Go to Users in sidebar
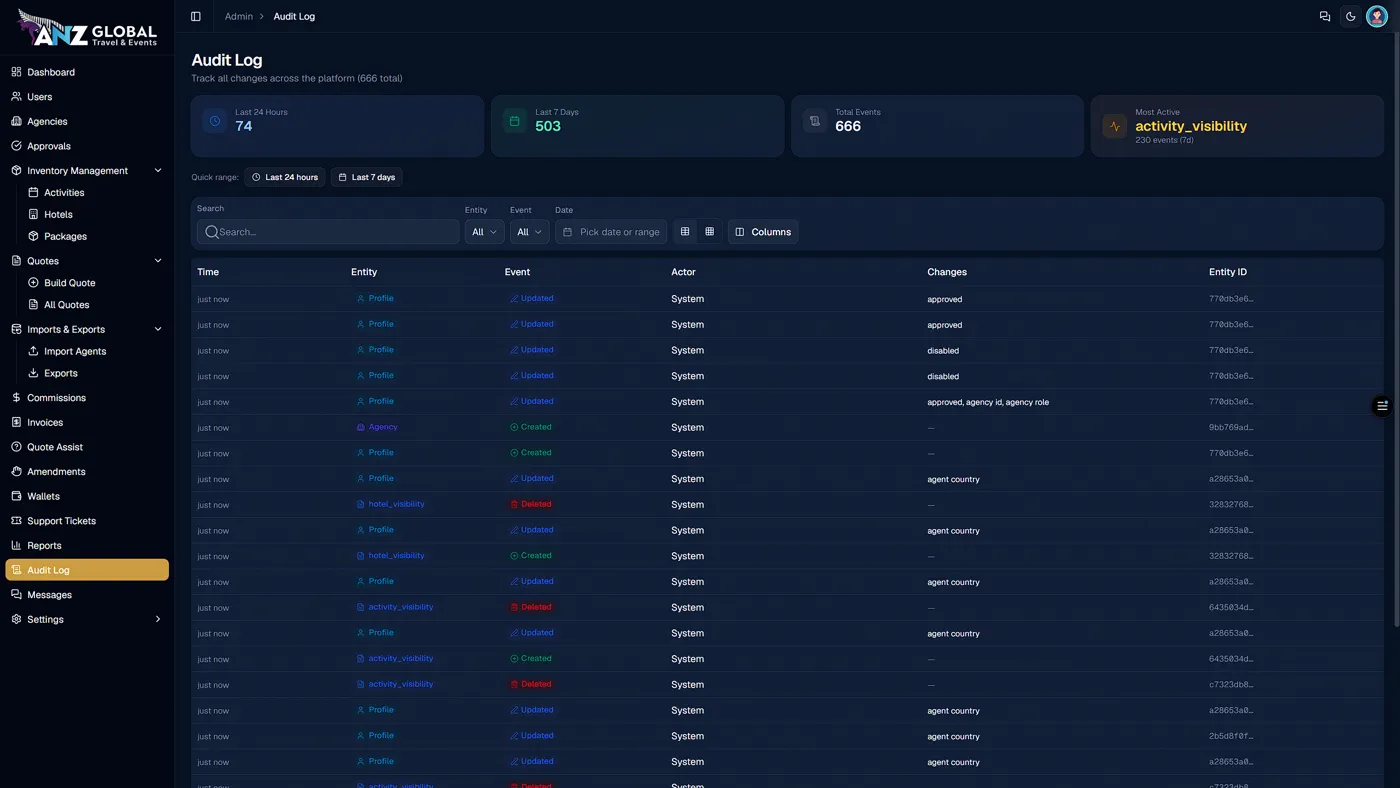The width and height of the screenshot is (1400, 788). point(87,97)
